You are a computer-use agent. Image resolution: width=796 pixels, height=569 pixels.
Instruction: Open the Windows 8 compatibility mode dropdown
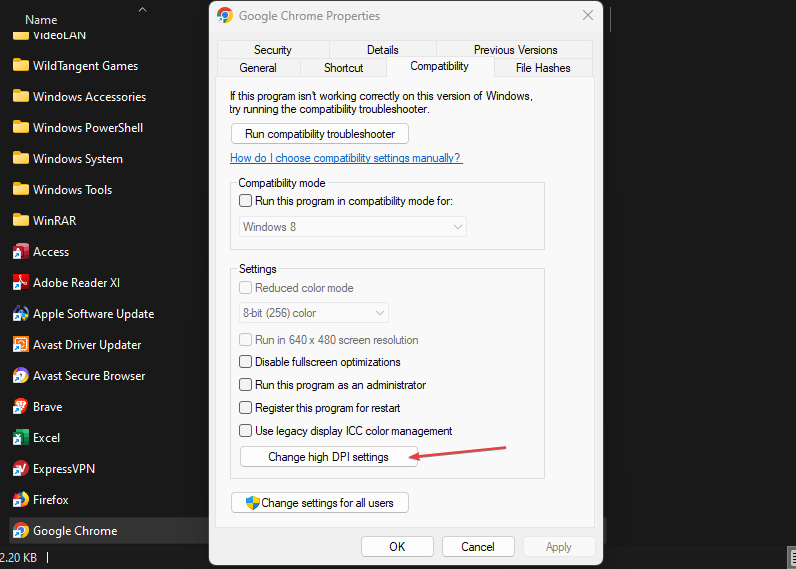[353, 227]
